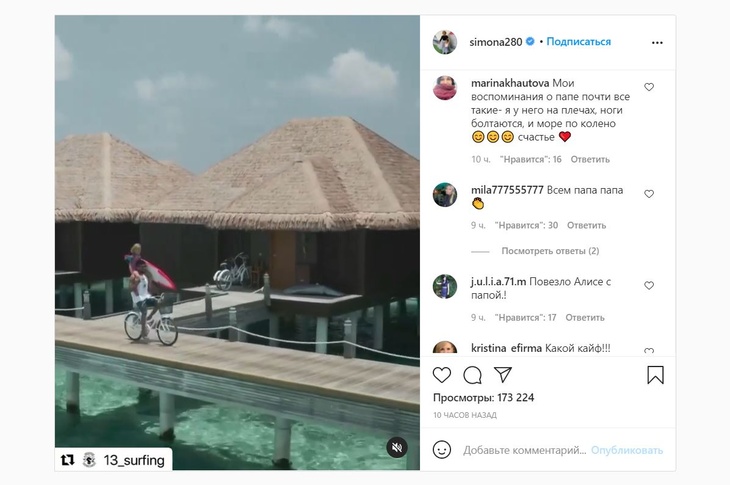
Task: Click the comment input field
Action: pos(525,450)
